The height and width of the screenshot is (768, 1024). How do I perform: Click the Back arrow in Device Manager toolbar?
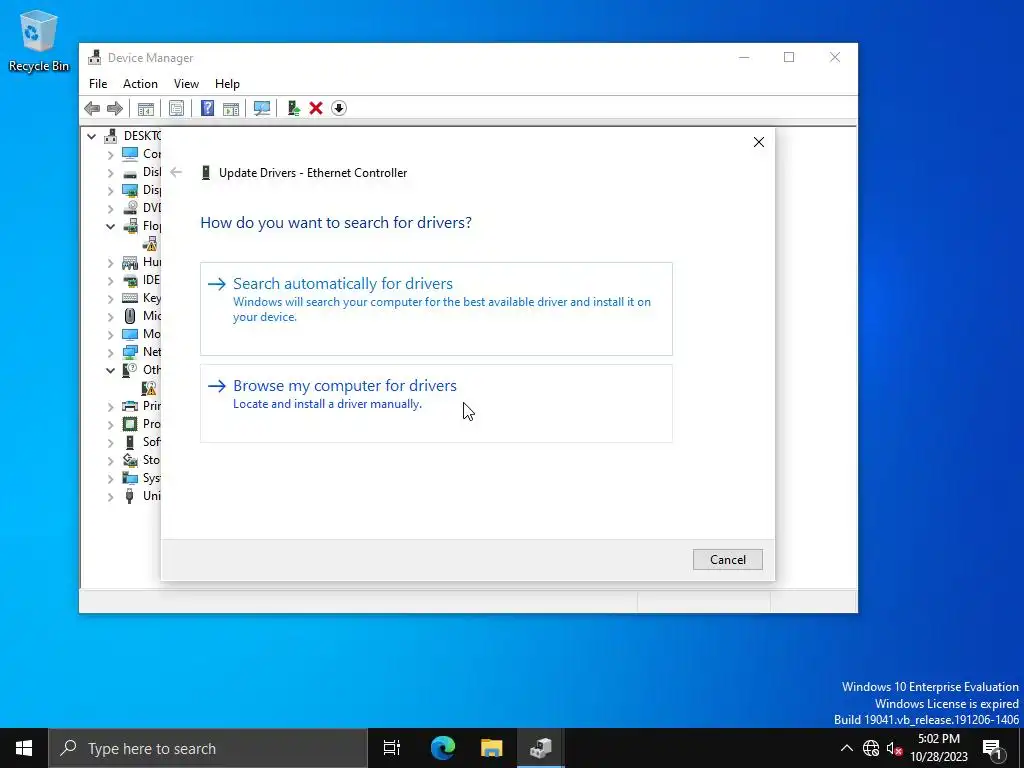point(92,108)
